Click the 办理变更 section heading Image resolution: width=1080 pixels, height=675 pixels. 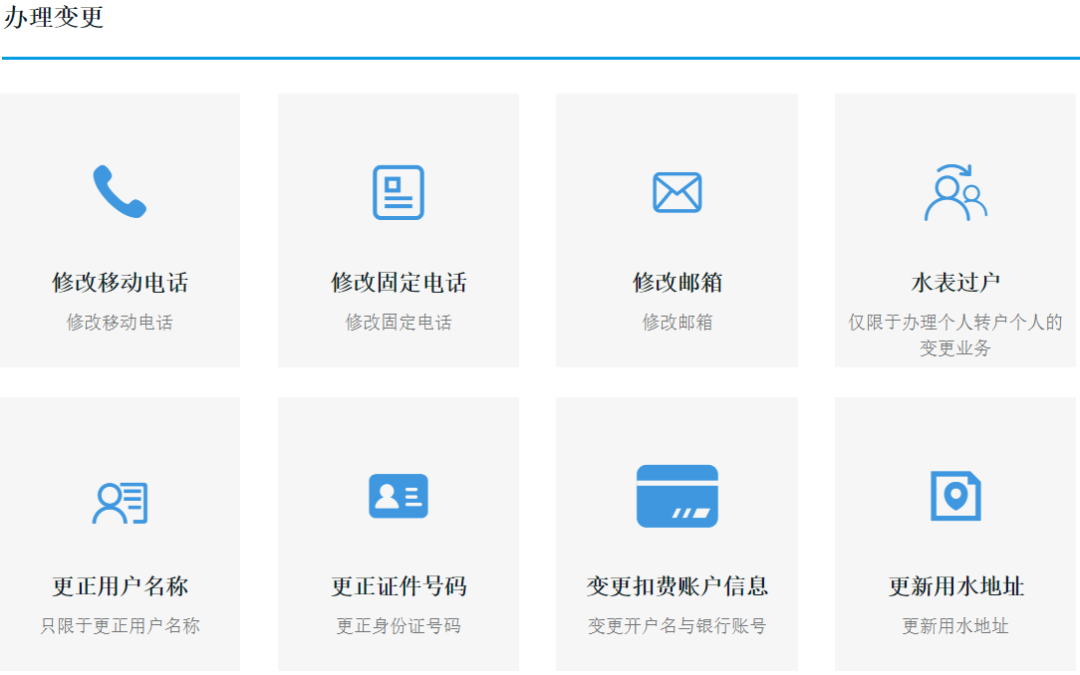click(x=54, y=18)
